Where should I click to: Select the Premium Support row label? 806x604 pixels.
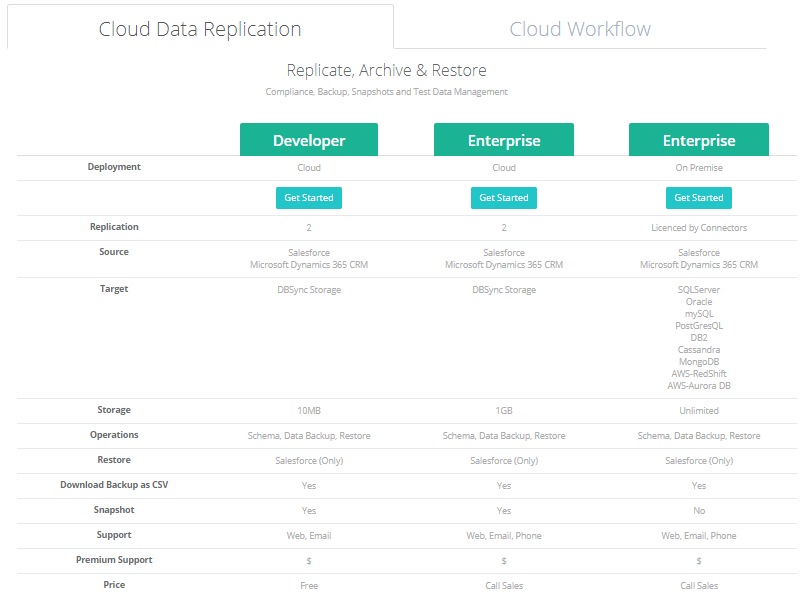(x=114, y=560)
